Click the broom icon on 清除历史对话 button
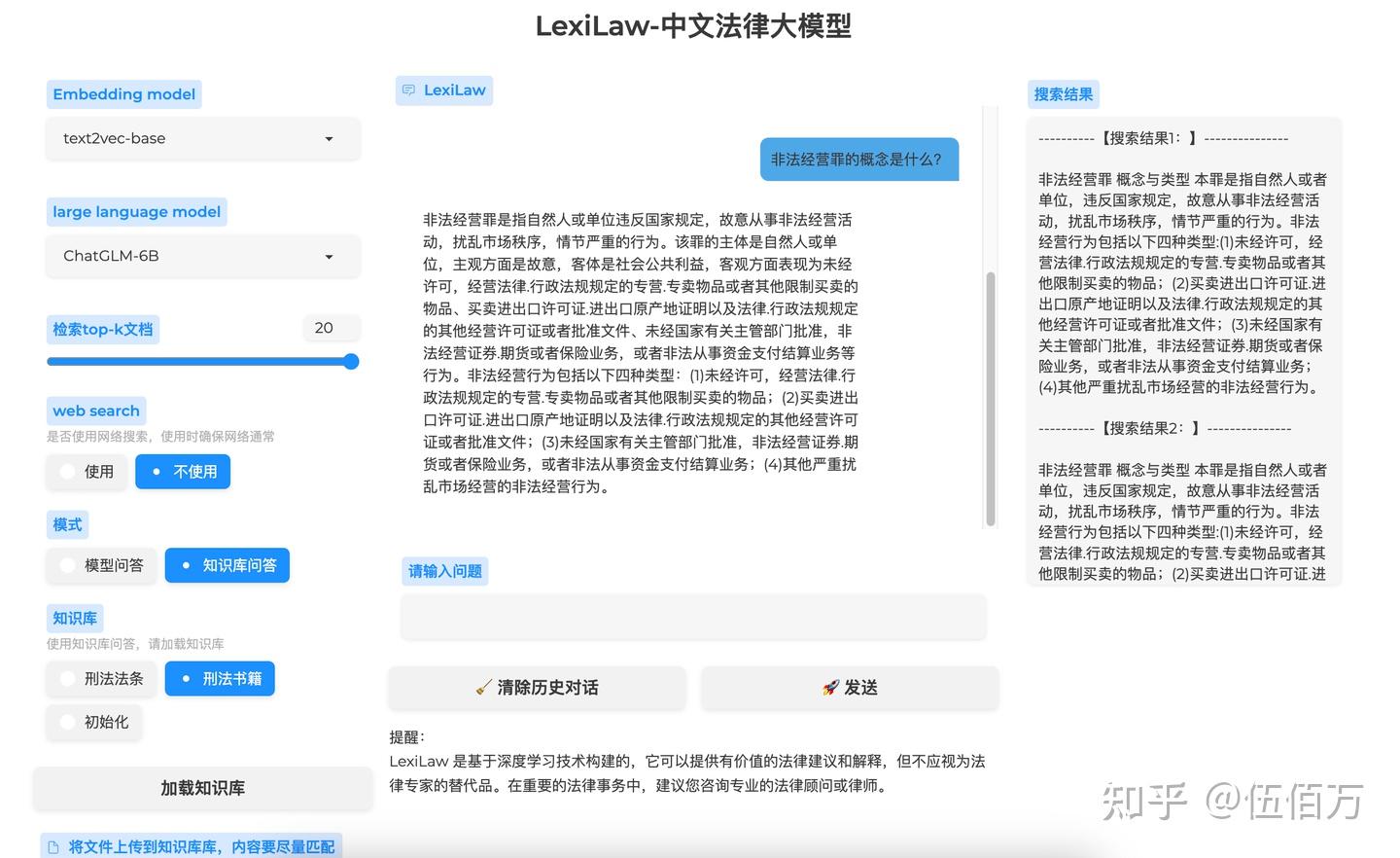Screen dimensions: 1400x858 click(x=481, y=687)
